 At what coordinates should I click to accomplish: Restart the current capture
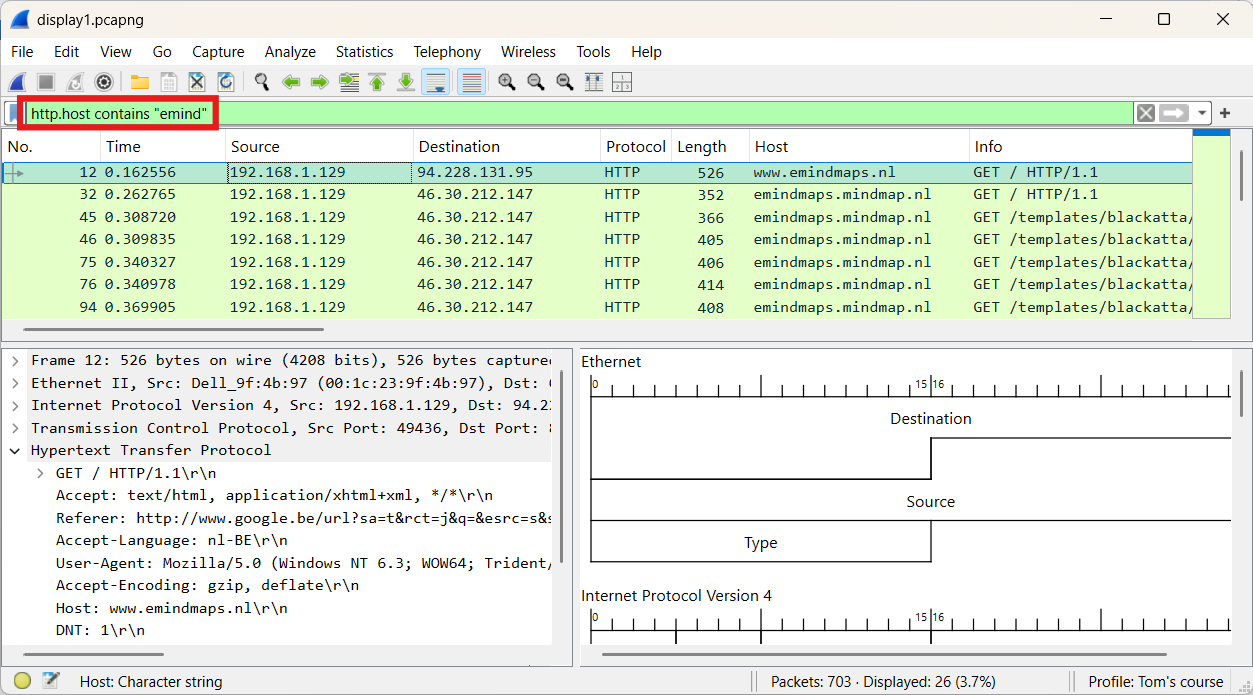(x=75, y=82)
